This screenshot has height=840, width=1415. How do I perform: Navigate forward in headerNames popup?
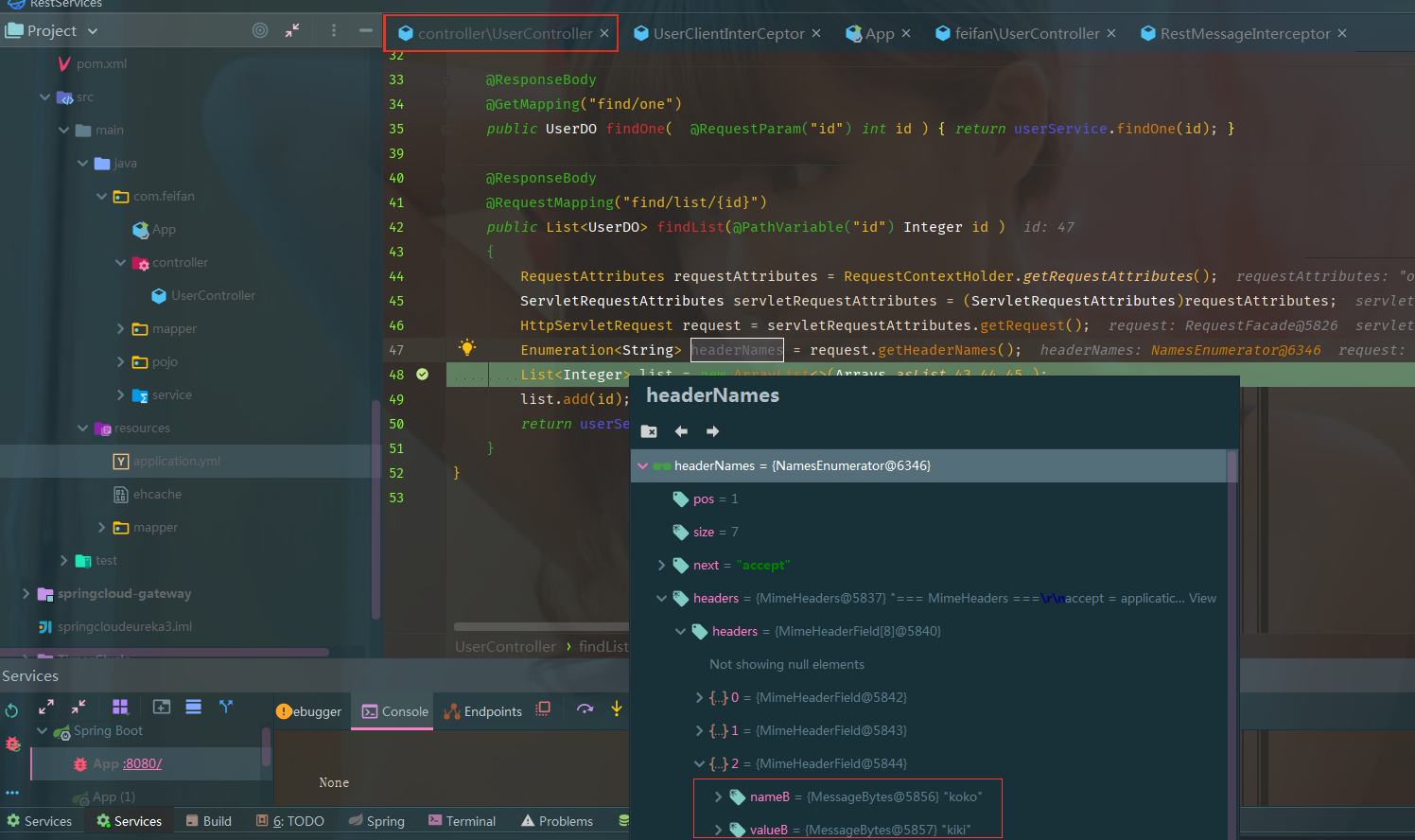[x=713, y=431]
